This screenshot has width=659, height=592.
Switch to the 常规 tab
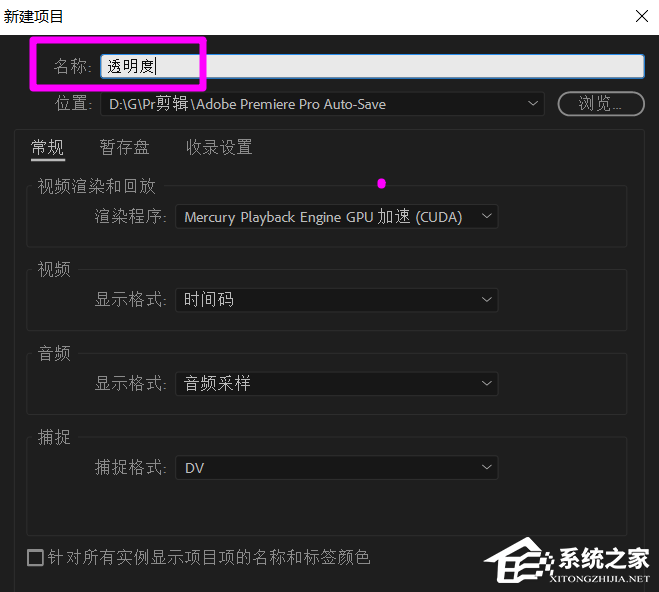pyautogui.click(x=47, y=148)
